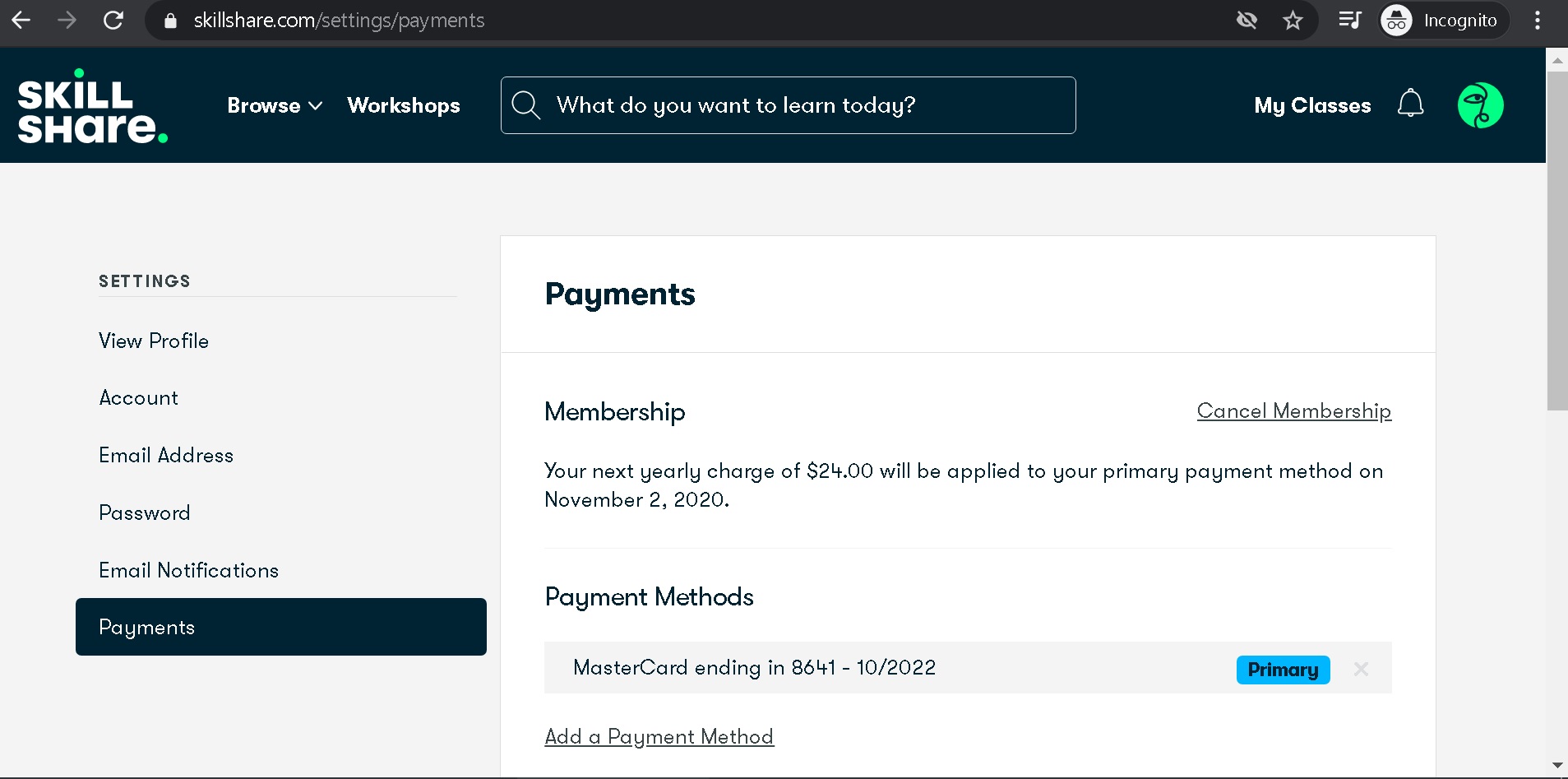Reload the page with the refresh icon
The height and width of the screenshot is (779, 1568).
113,21
